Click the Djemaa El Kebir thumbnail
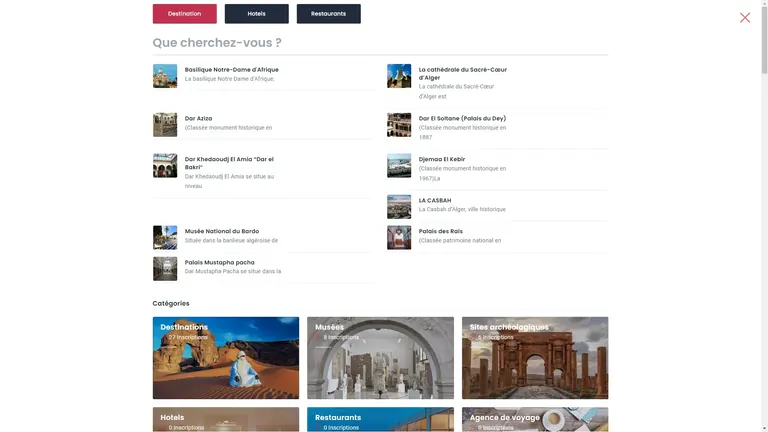 click(399, 165)
